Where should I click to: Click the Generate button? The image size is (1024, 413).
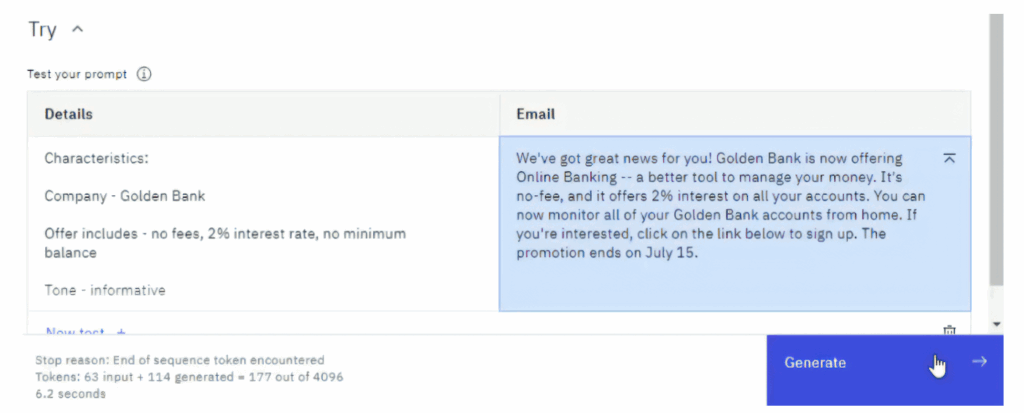point(885,371)
